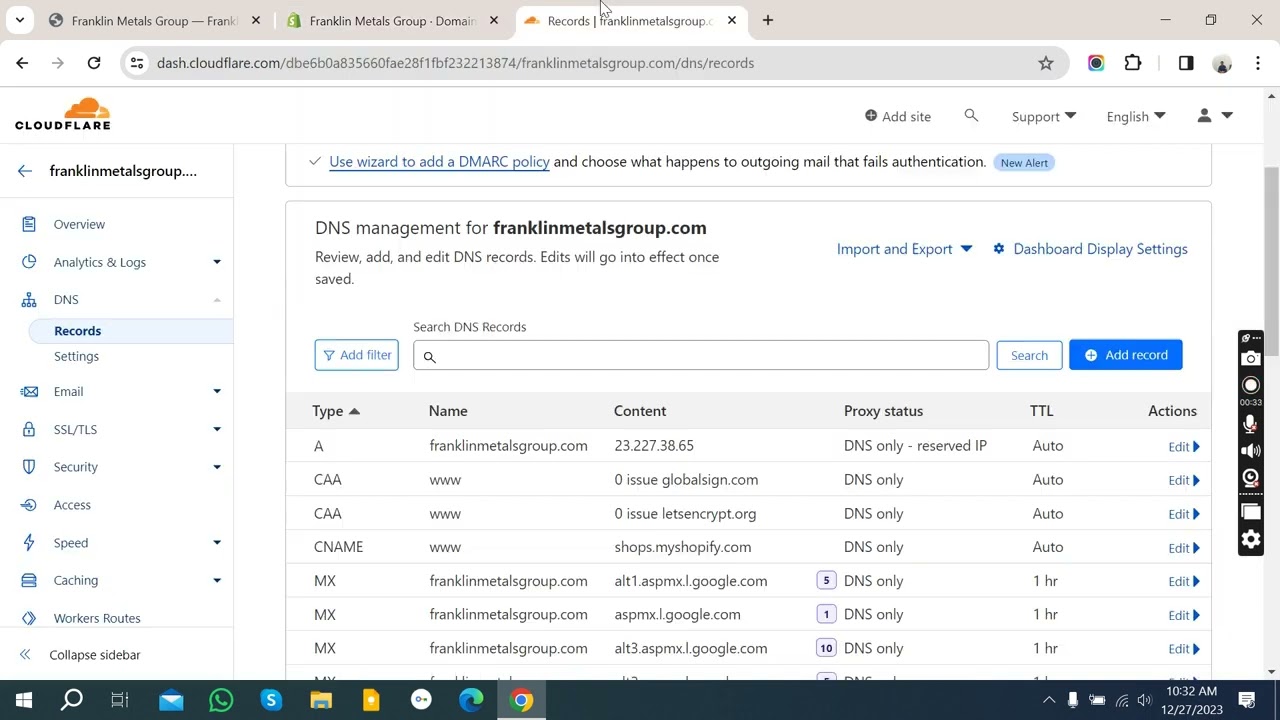
Task: Click the Access sidebar icon
Action: (x=29, y=505)
